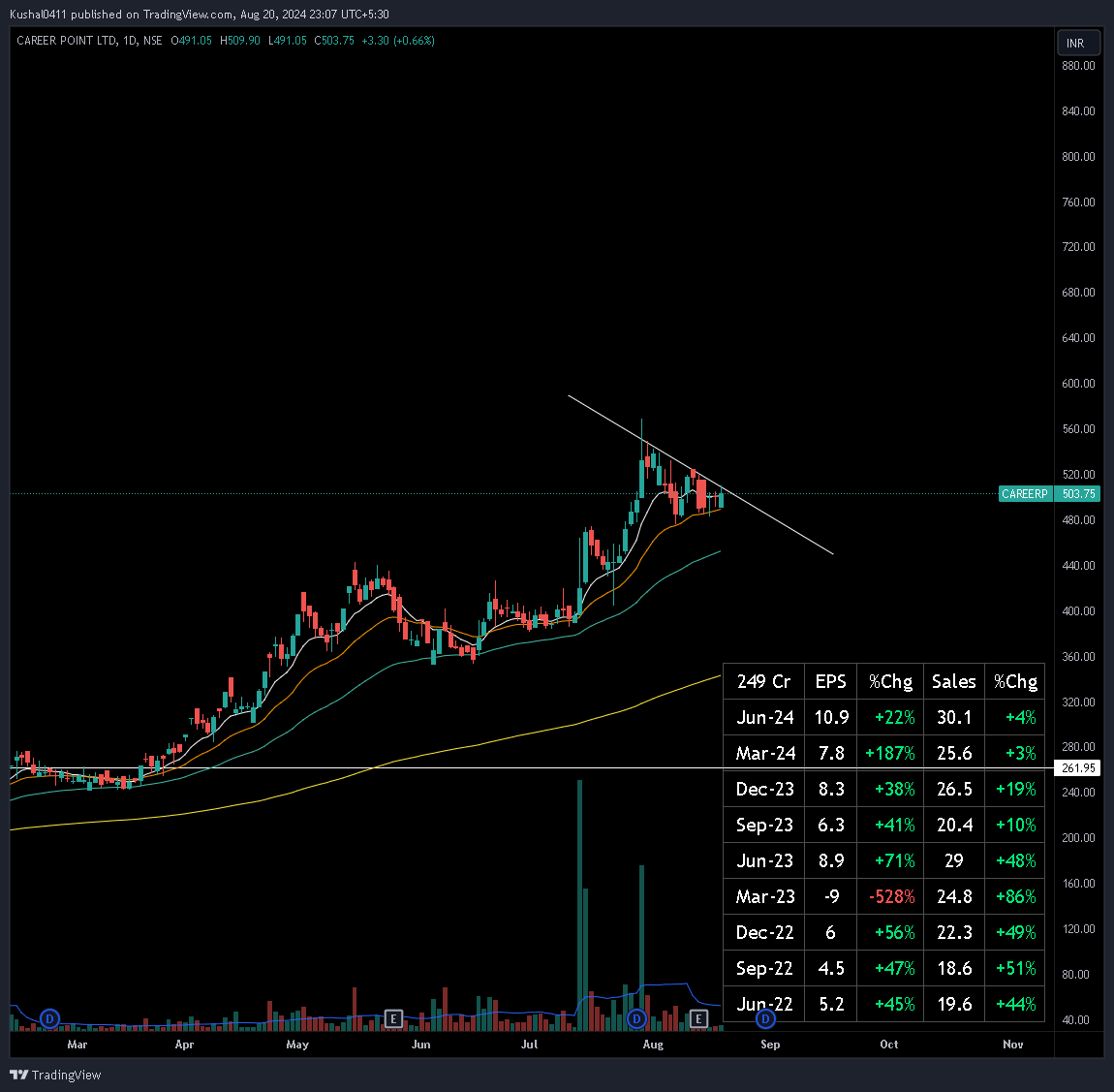The image size is (1114, 1092).
Task: Click the high value H509.90
Action: click(240, 41)
